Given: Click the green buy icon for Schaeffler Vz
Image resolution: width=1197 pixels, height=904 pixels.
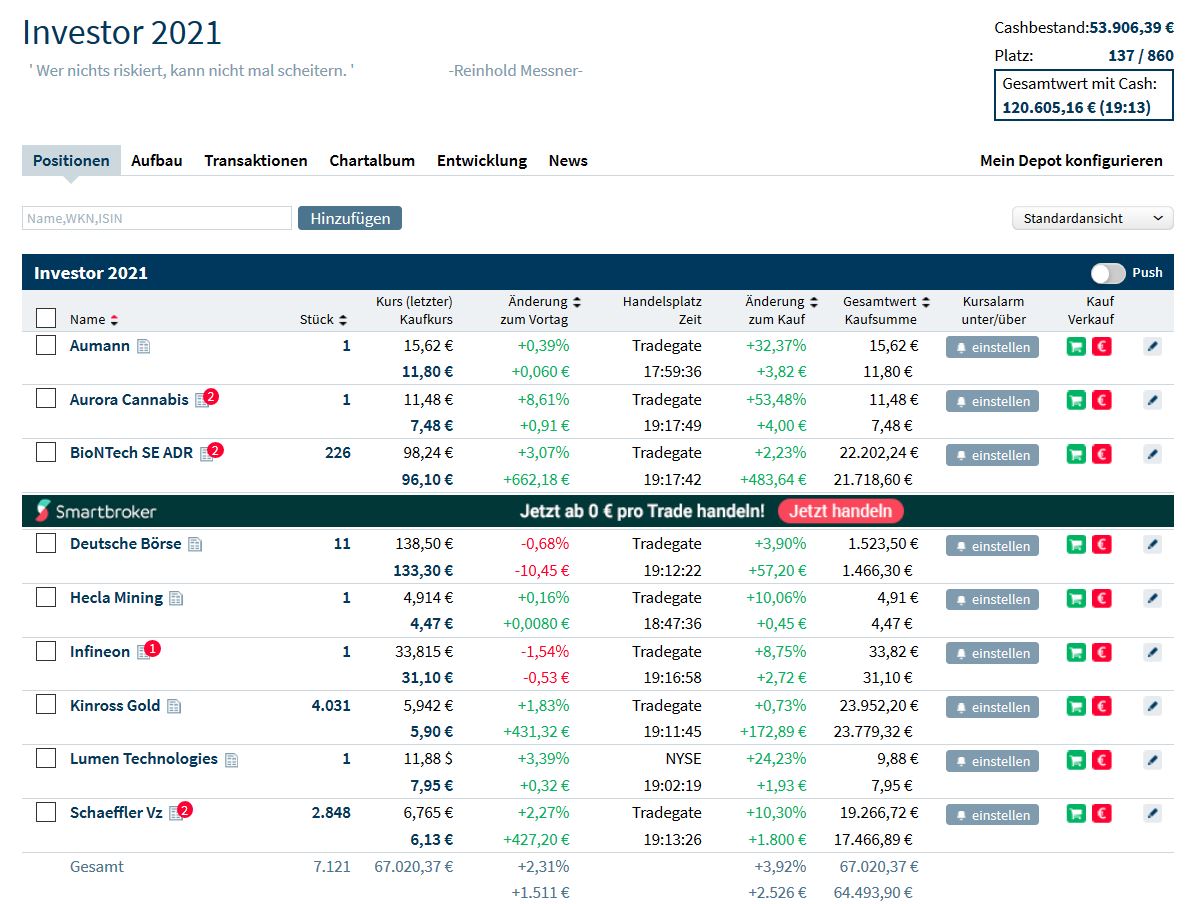Looking at the screenshot, I should coord(1076,813).
